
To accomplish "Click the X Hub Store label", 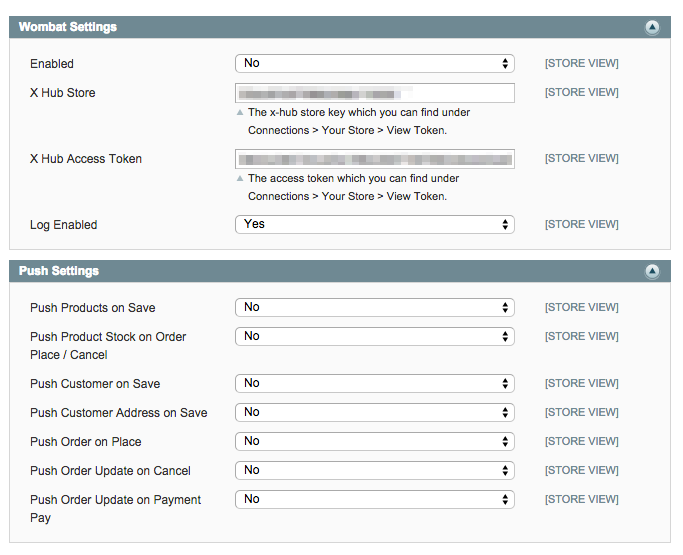I will (63, 93).
